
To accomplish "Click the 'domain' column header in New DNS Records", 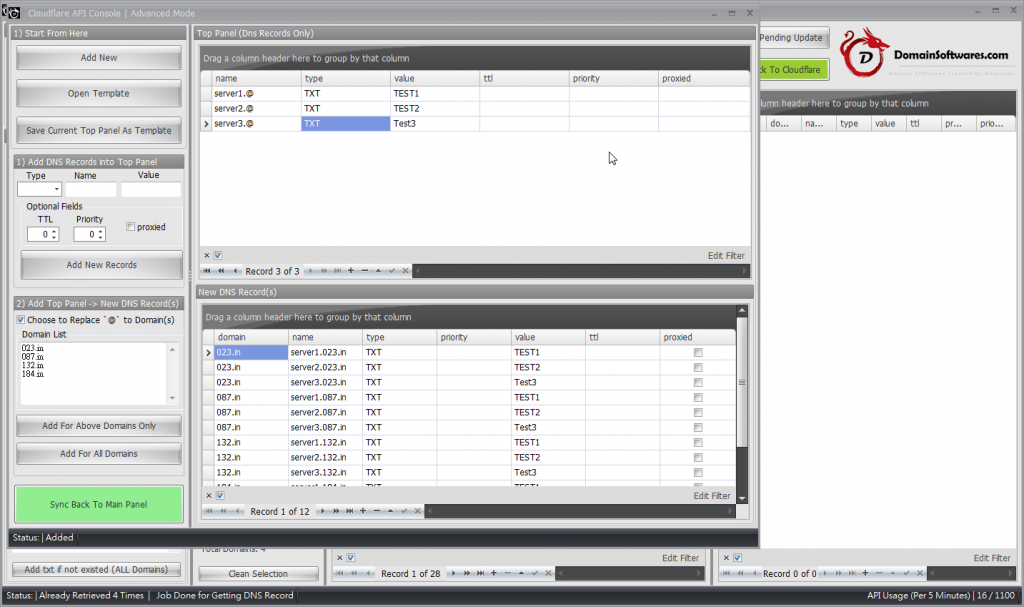I will tap(250, 337).
